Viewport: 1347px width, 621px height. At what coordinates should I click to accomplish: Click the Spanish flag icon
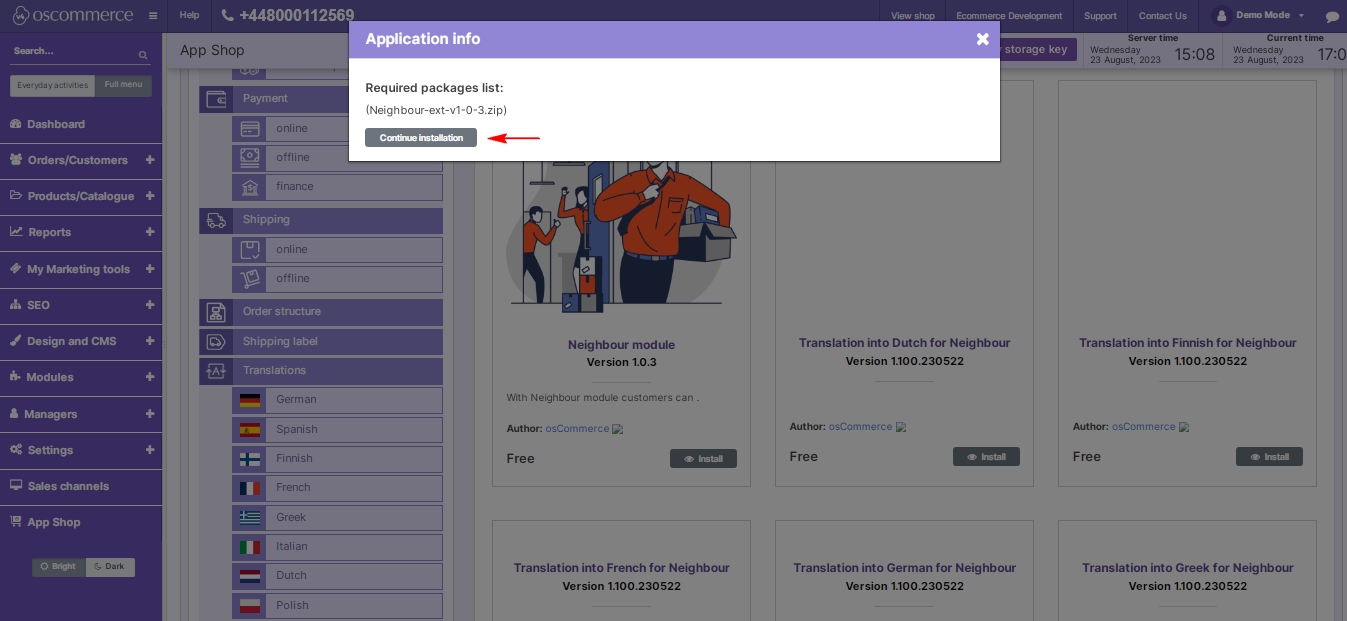coord(250,430)
